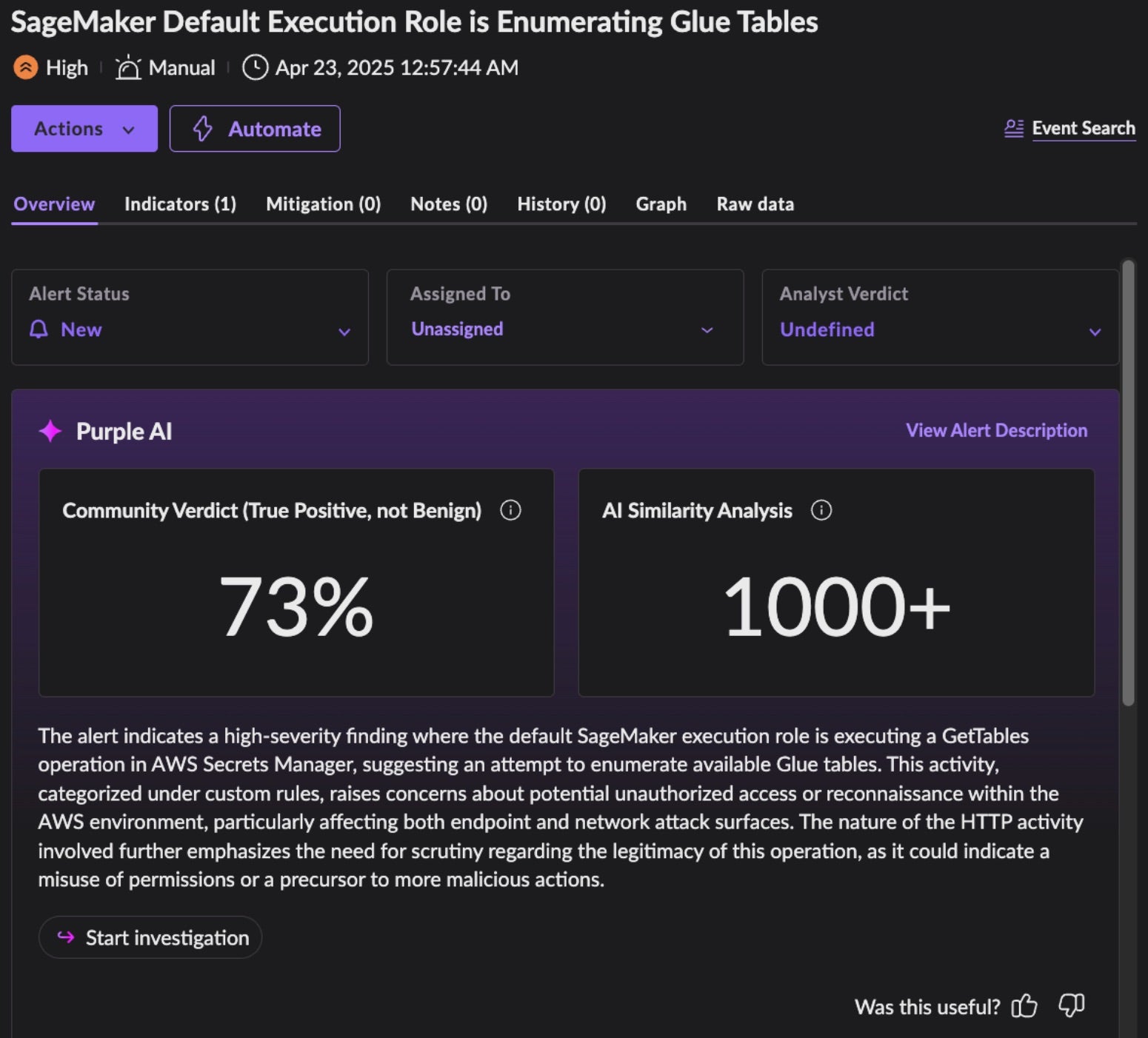Click the vertical scrollbar thumb
Image resolution: width=1148 pixels, height=1038 pixels.
tap(1128, 482)
